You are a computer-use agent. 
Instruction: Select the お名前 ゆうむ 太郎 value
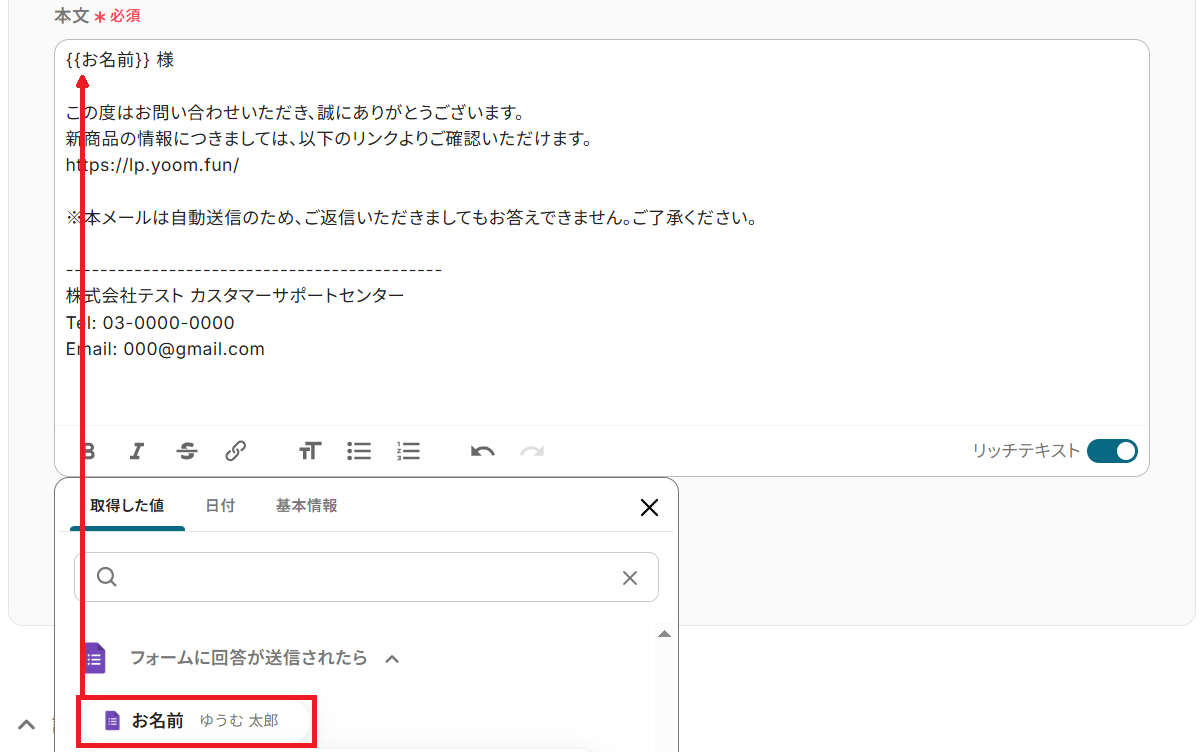[x=196, y=721]
